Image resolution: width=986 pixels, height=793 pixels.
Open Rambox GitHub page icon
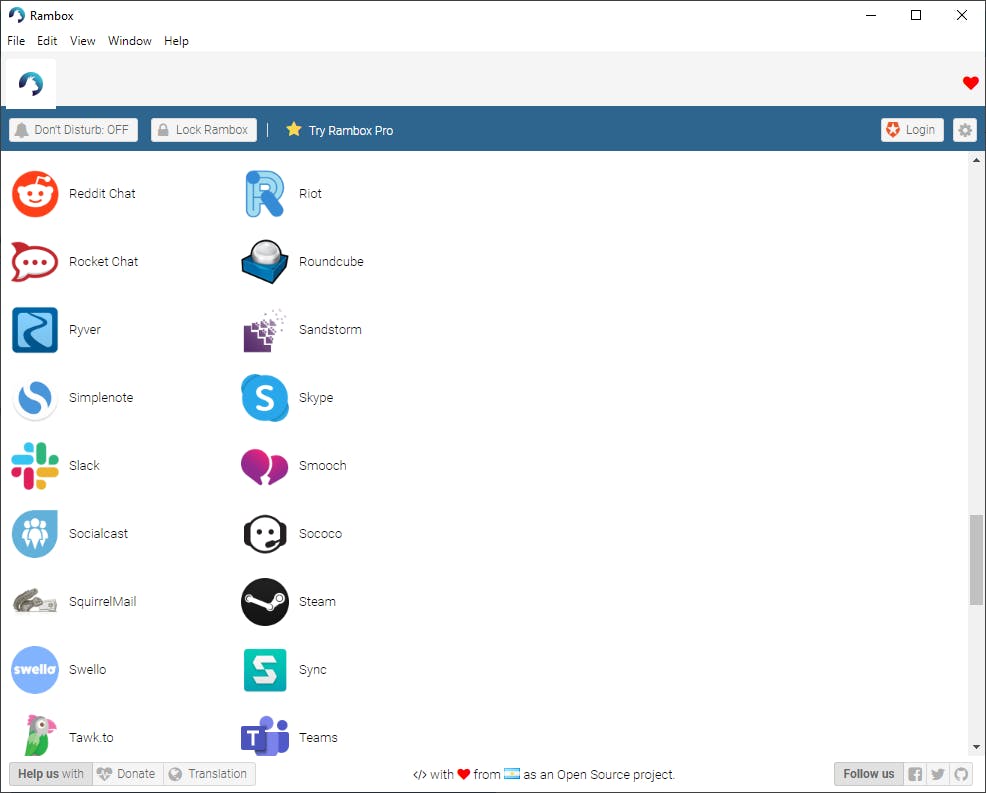[x=961, y=774]
